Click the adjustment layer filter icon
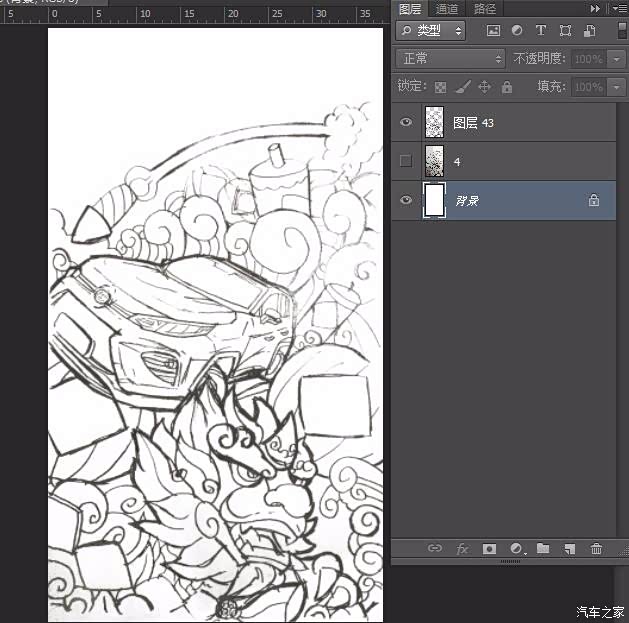 (517, 31)
